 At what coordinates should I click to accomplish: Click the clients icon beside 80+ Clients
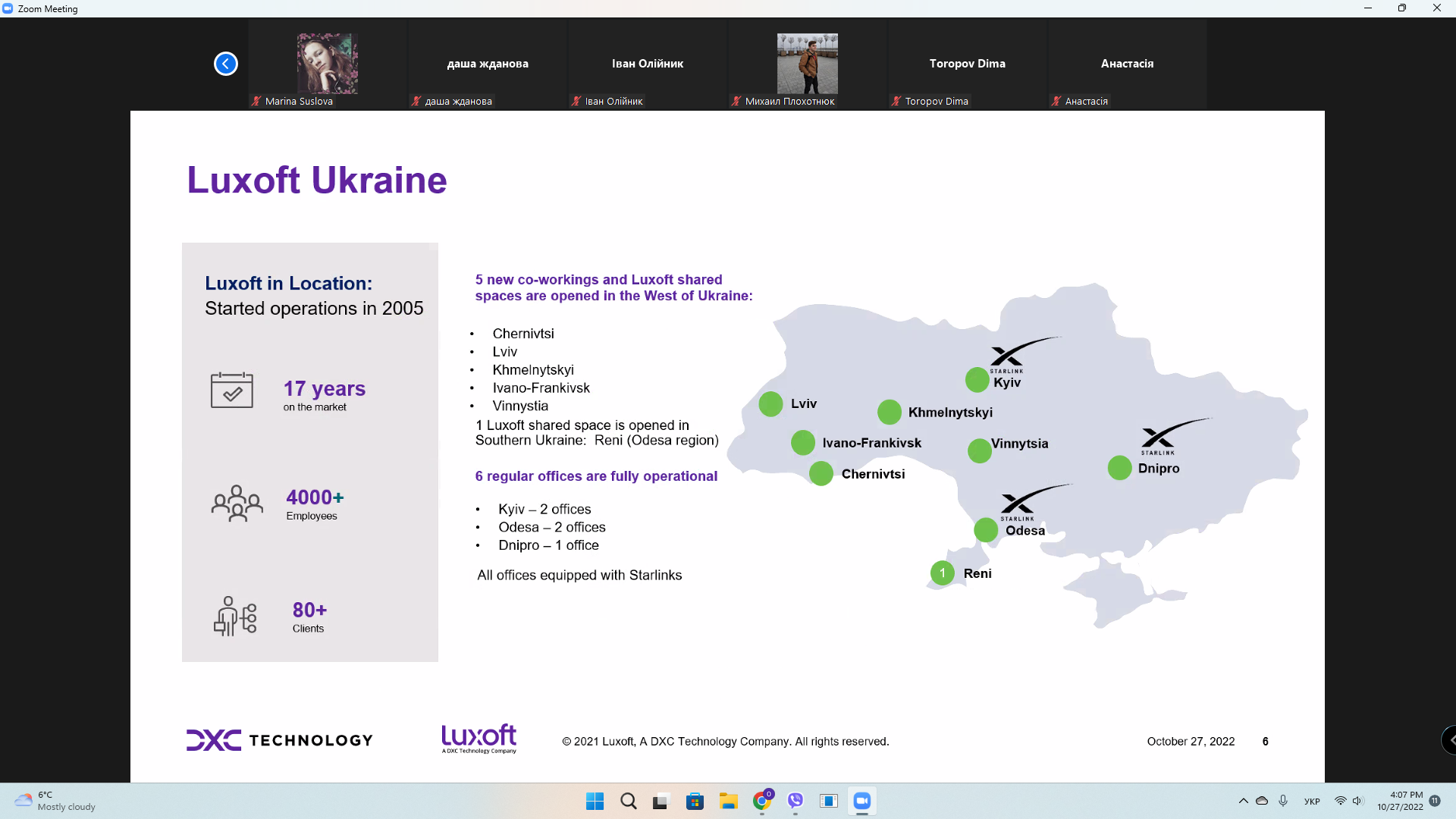[x=235, y=616]
